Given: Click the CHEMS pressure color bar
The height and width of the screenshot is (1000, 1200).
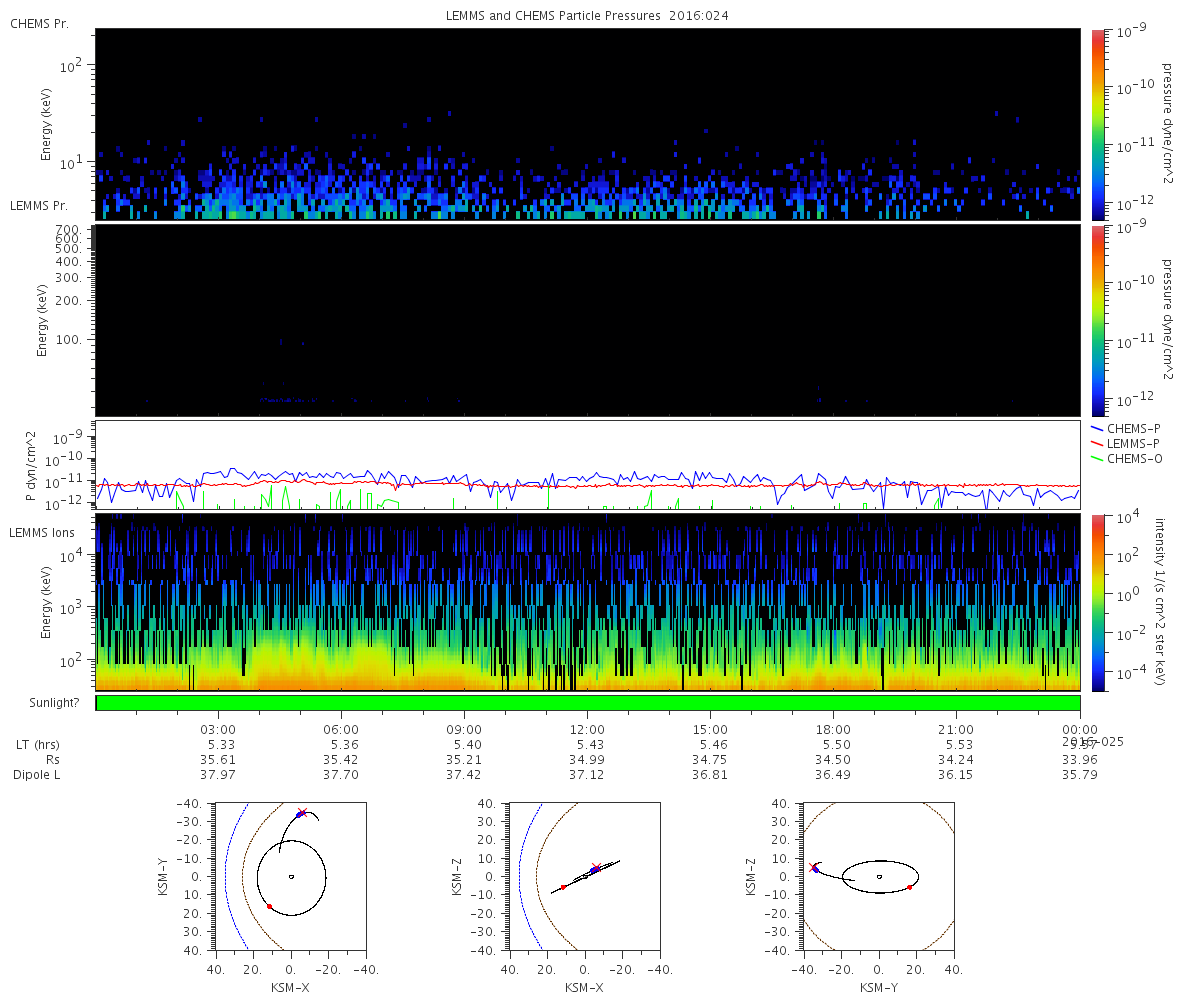Looking at the screenshot, I should click(1097, 124).
